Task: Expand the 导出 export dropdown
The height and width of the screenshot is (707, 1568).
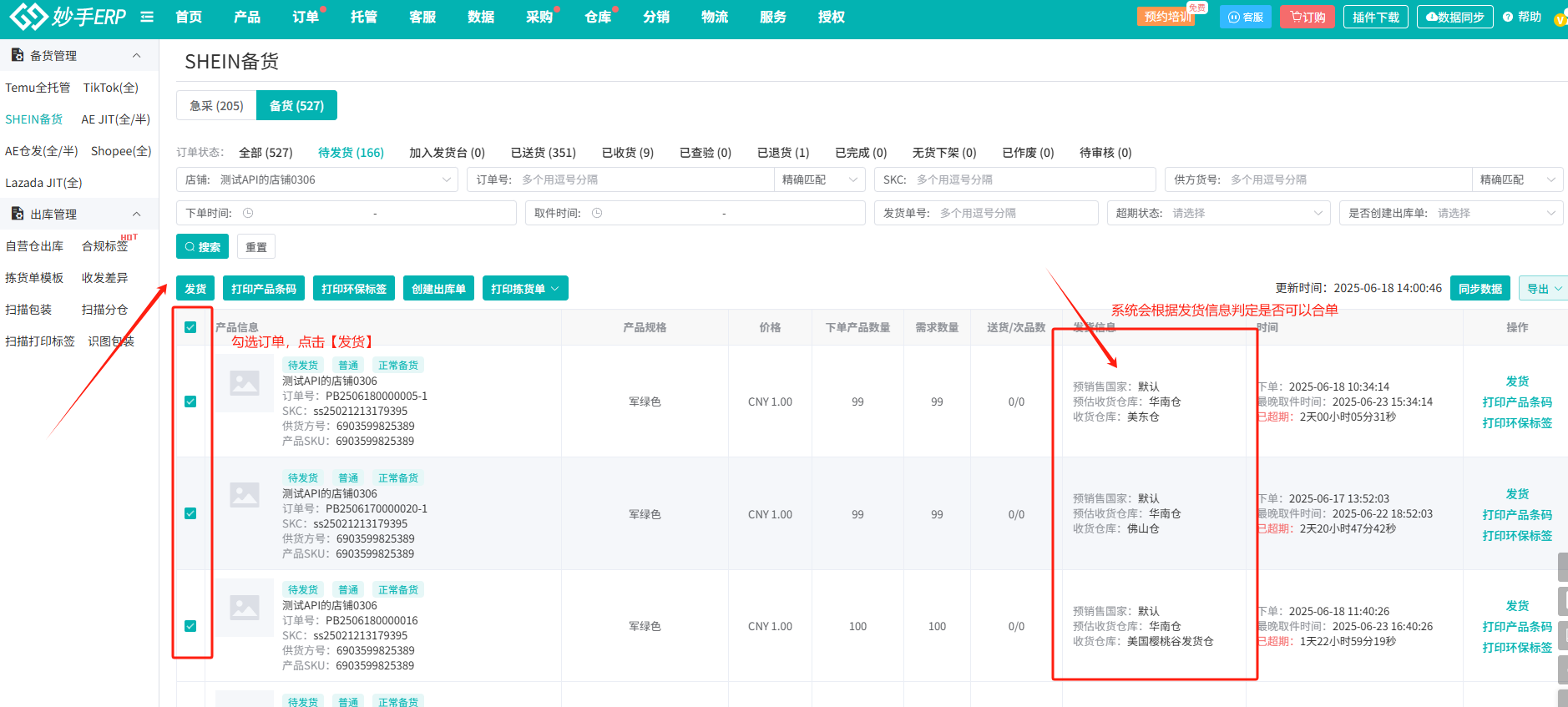Action: click(1543, 289)
